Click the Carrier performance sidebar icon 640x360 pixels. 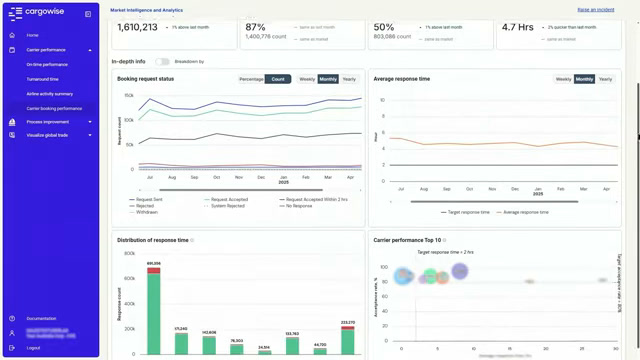(12, 50)
